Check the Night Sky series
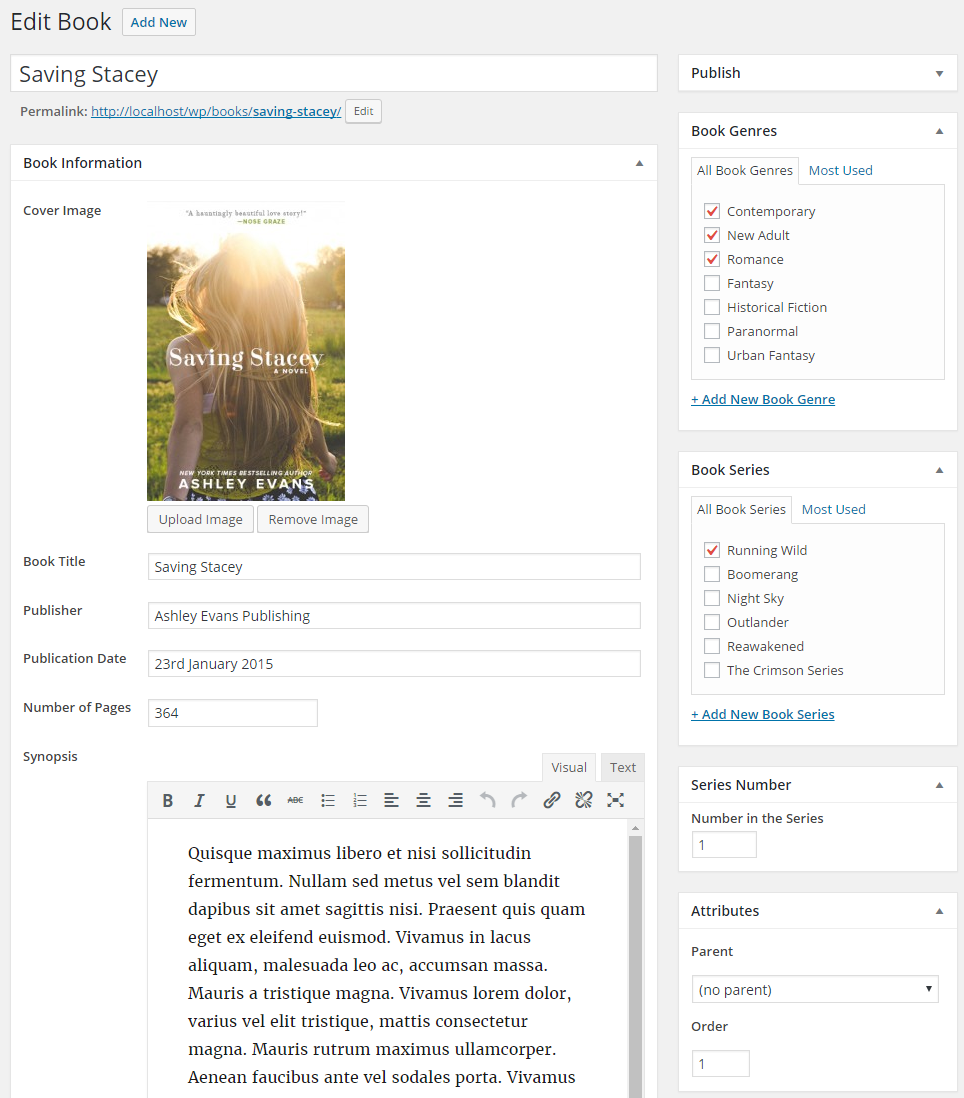This screenshot has height=1098, width=964. [712, 598]
